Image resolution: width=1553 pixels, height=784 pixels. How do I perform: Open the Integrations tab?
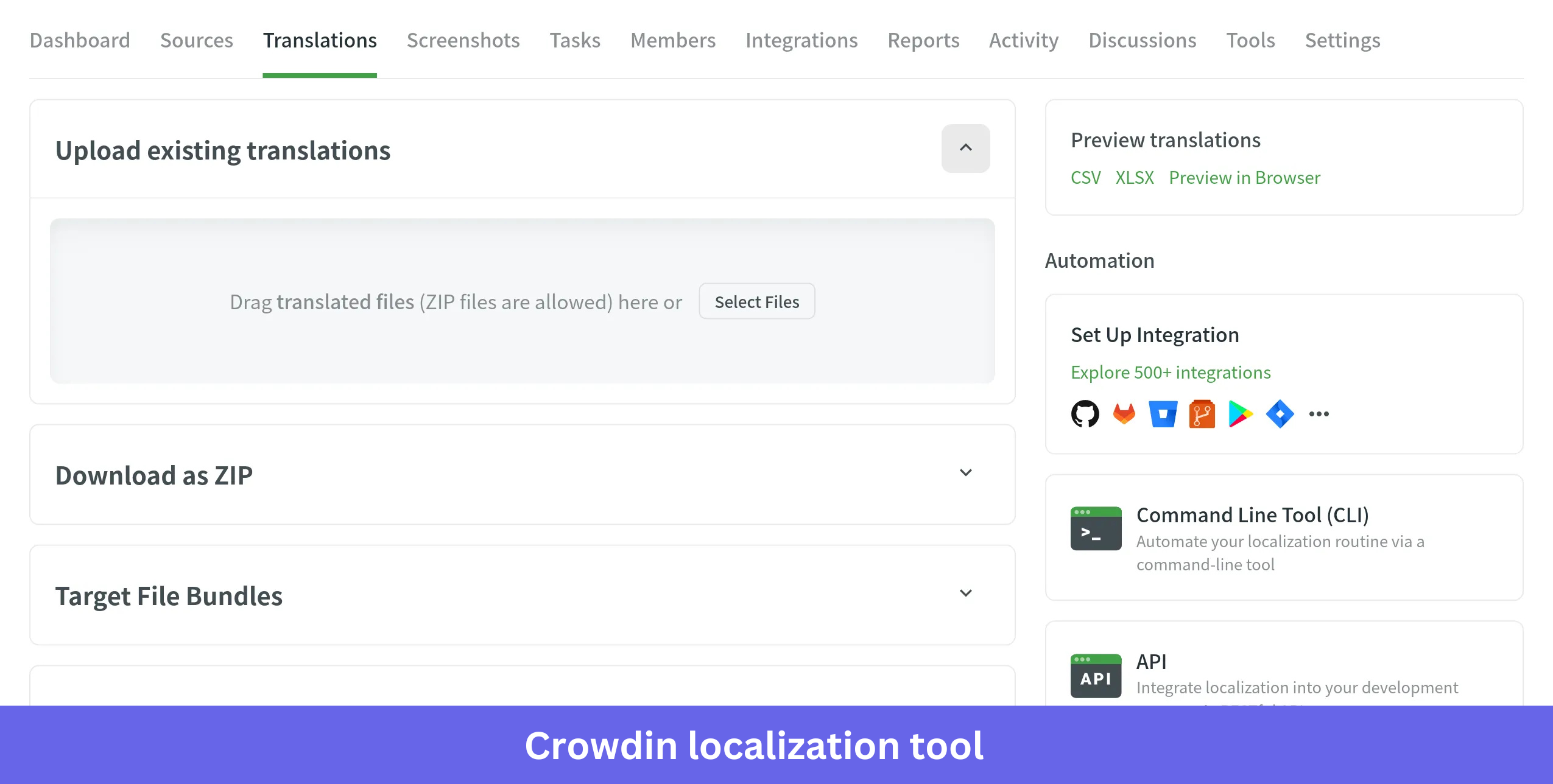[x=801, y=40]
